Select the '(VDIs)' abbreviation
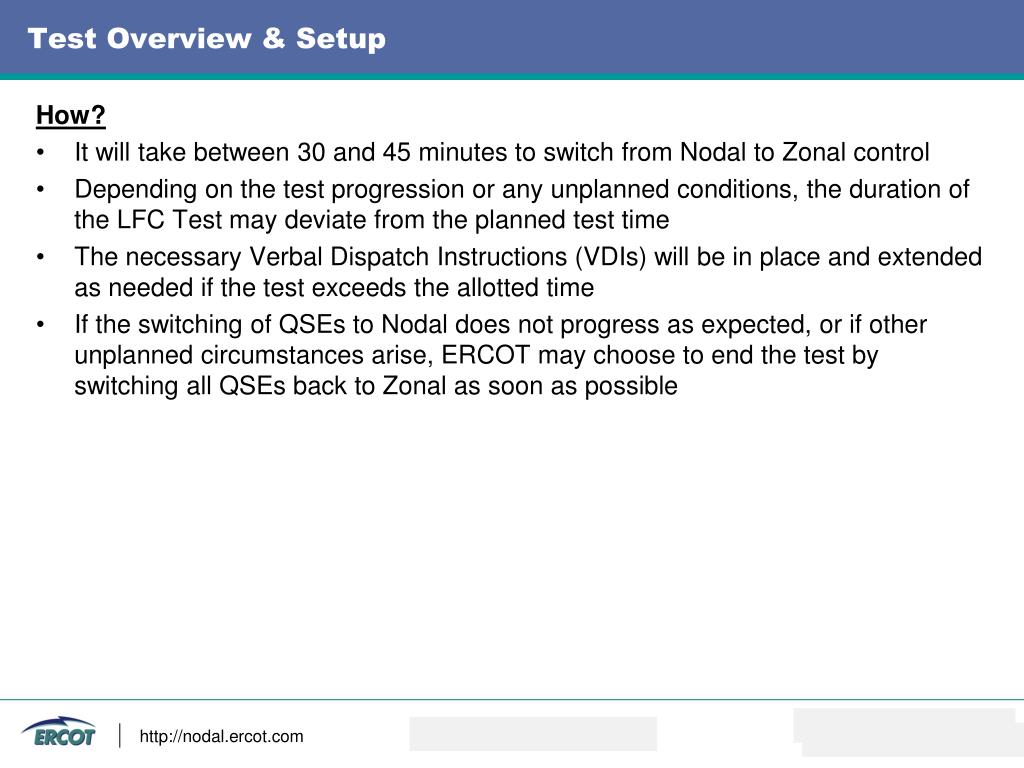The height and width of the screenshot is (768, 1024). [x=611, y=257]
